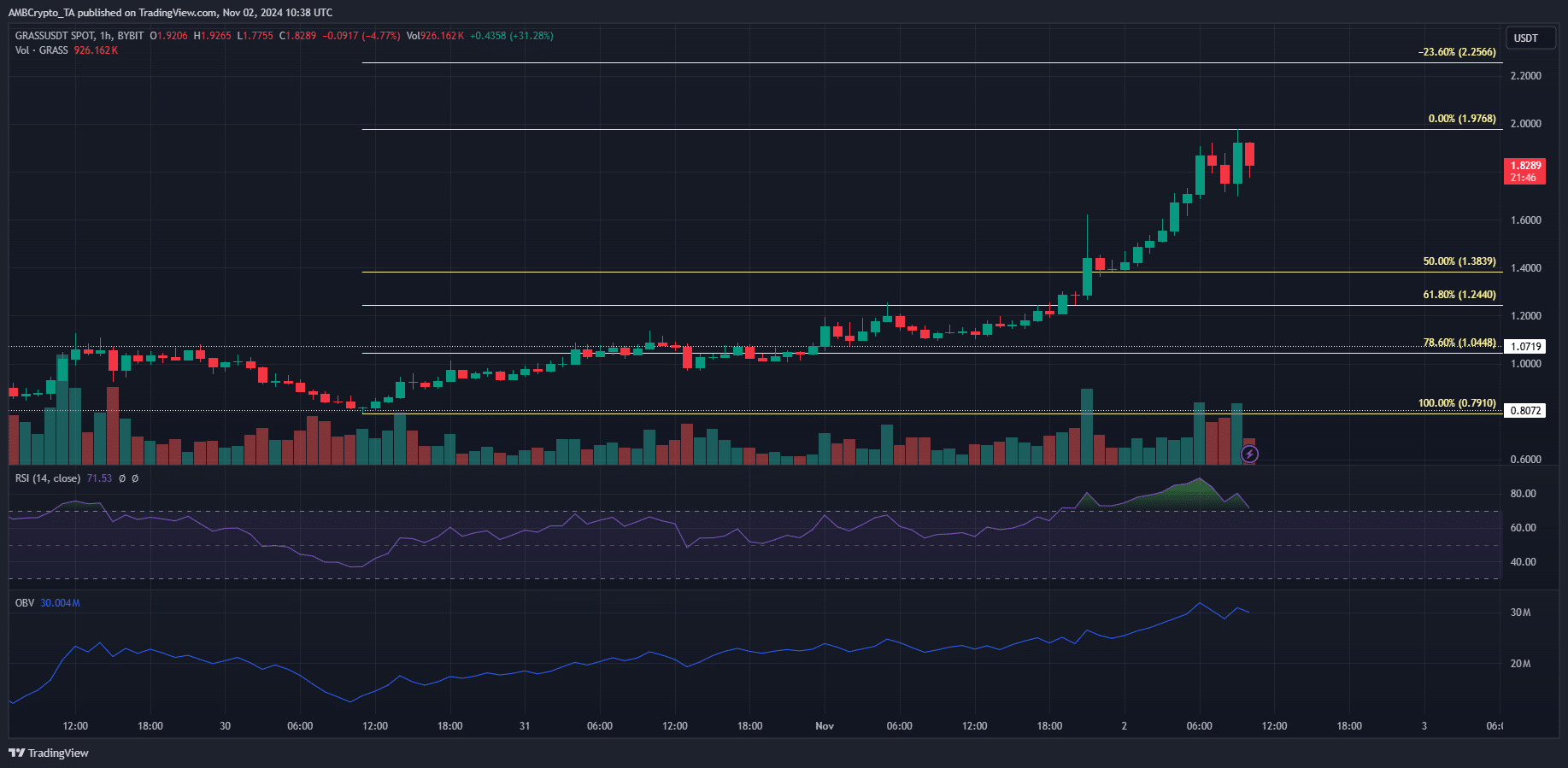This screenshot has width=1568, height=768.
Task: Click the 30M OBV axis tick
Action: click(x=1520, y=613)
